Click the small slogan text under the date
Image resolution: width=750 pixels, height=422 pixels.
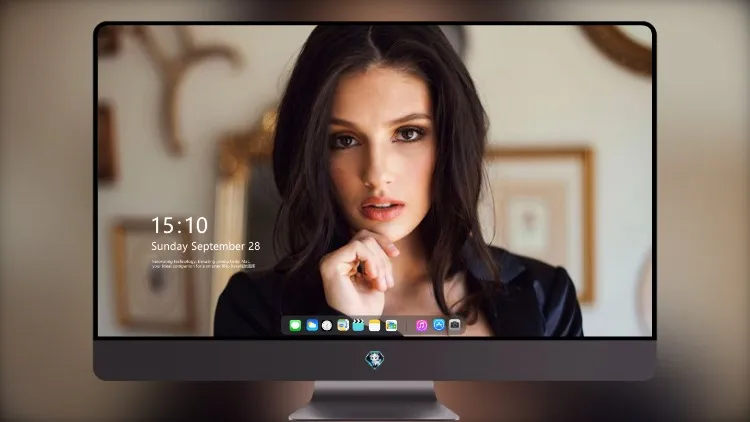203,264
